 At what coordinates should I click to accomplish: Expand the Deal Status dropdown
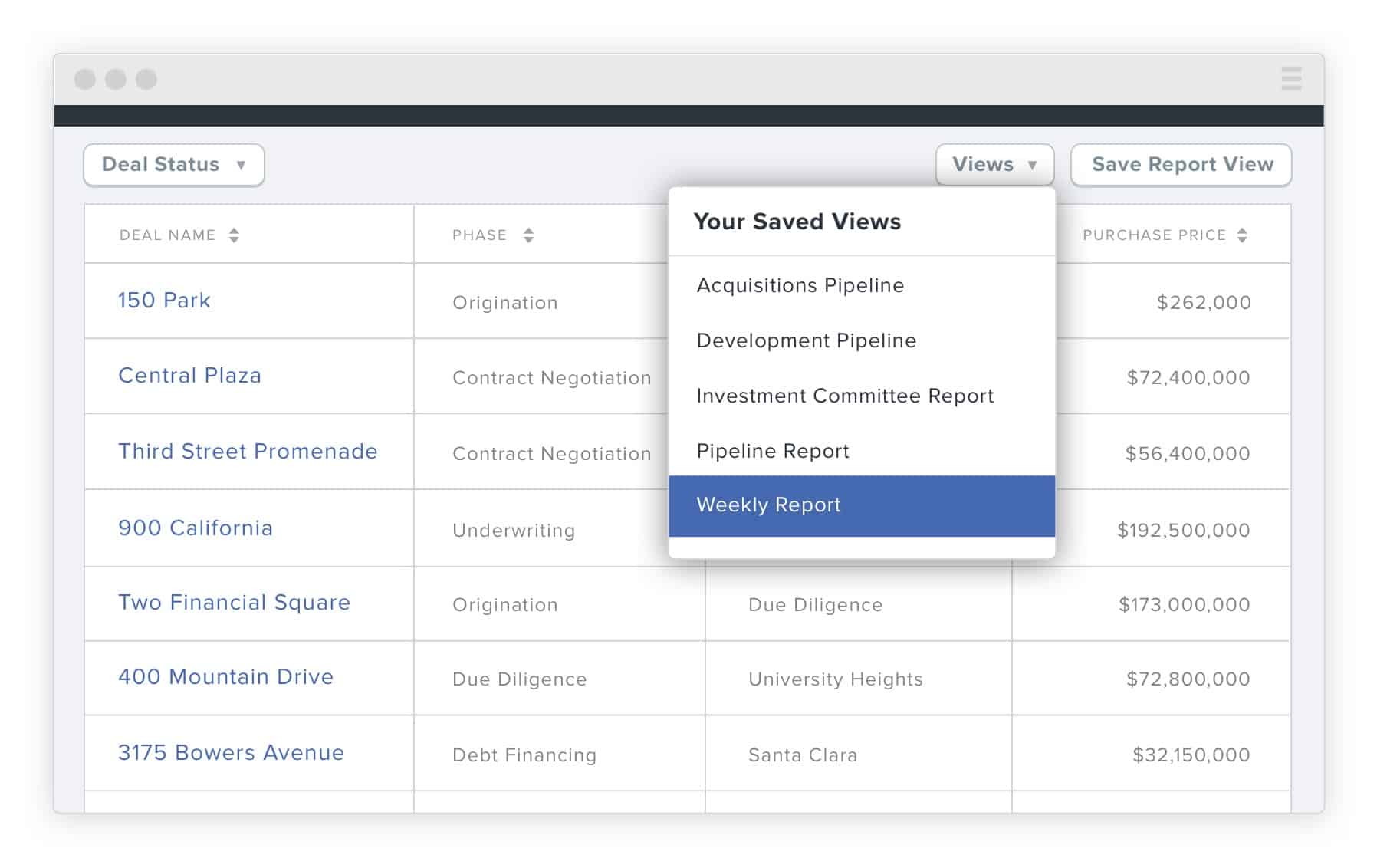174,165
